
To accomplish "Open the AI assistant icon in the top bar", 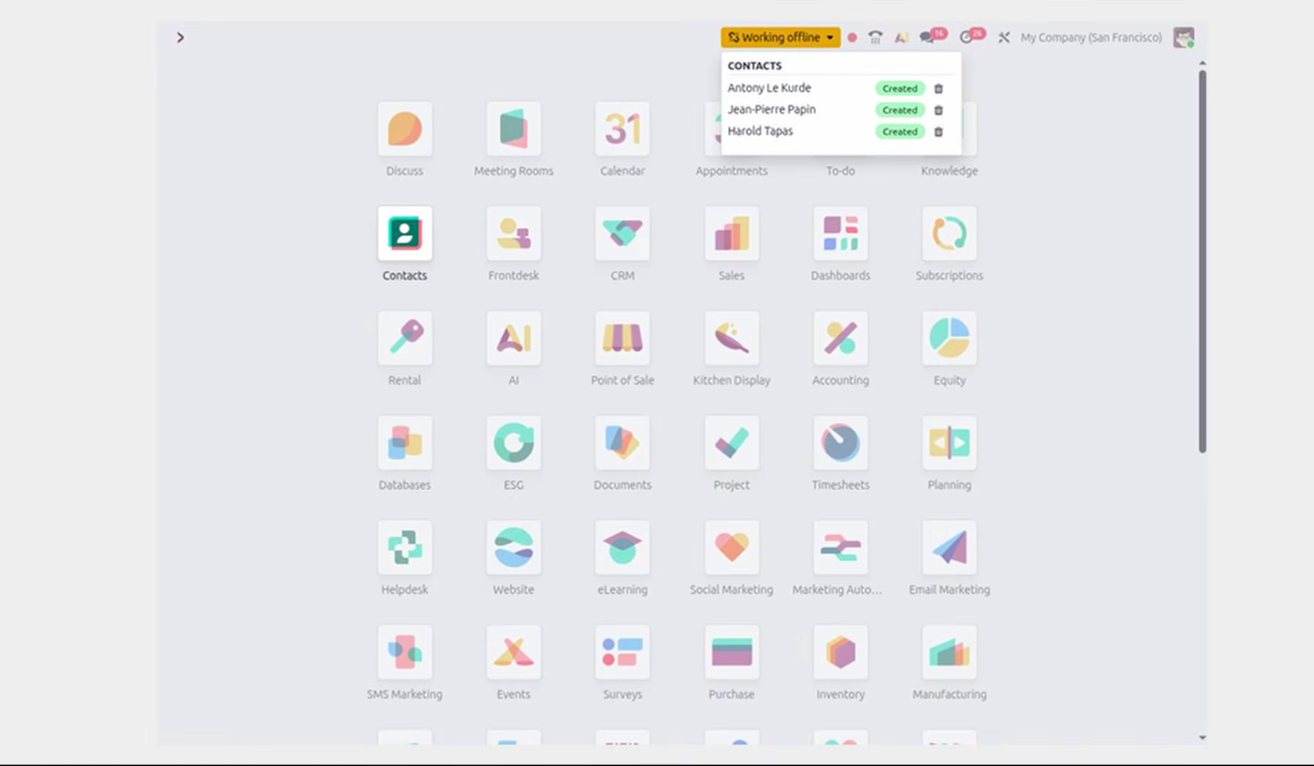I will pos(901,38).
